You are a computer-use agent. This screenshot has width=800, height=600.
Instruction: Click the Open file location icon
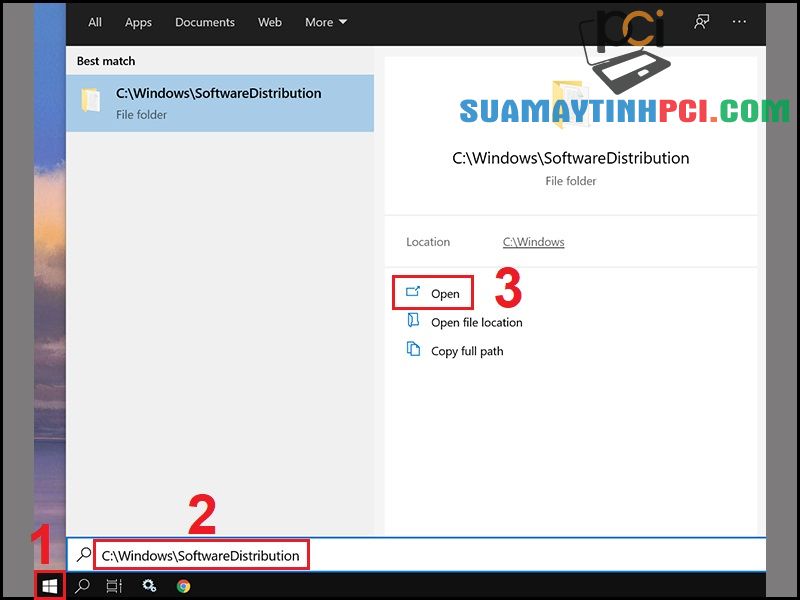[413, 321]
